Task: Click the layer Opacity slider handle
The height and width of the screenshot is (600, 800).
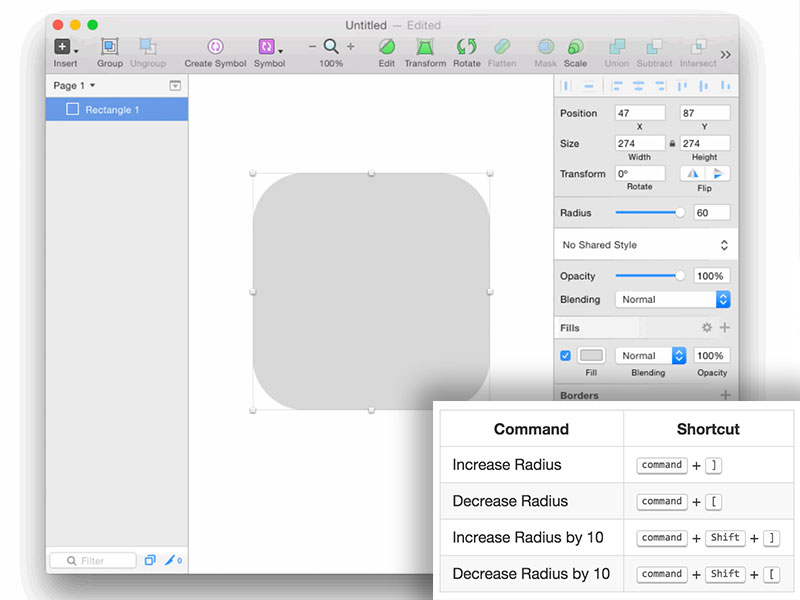Action: click(x=680, y=276)
